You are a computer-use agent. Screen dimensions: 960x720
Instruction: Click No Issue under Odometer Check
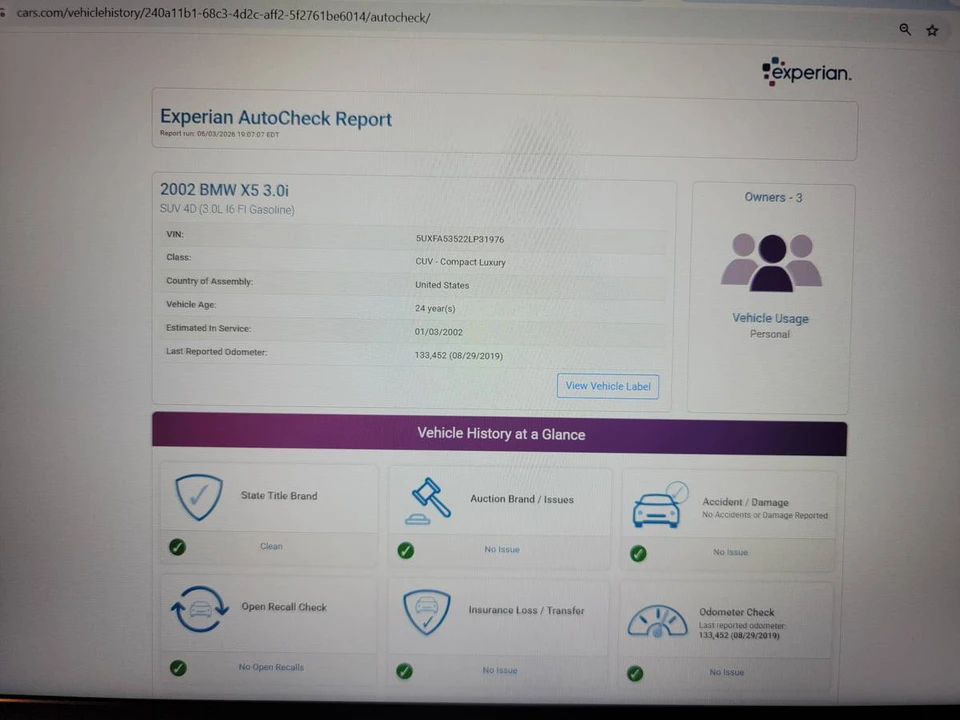(727, 672)
